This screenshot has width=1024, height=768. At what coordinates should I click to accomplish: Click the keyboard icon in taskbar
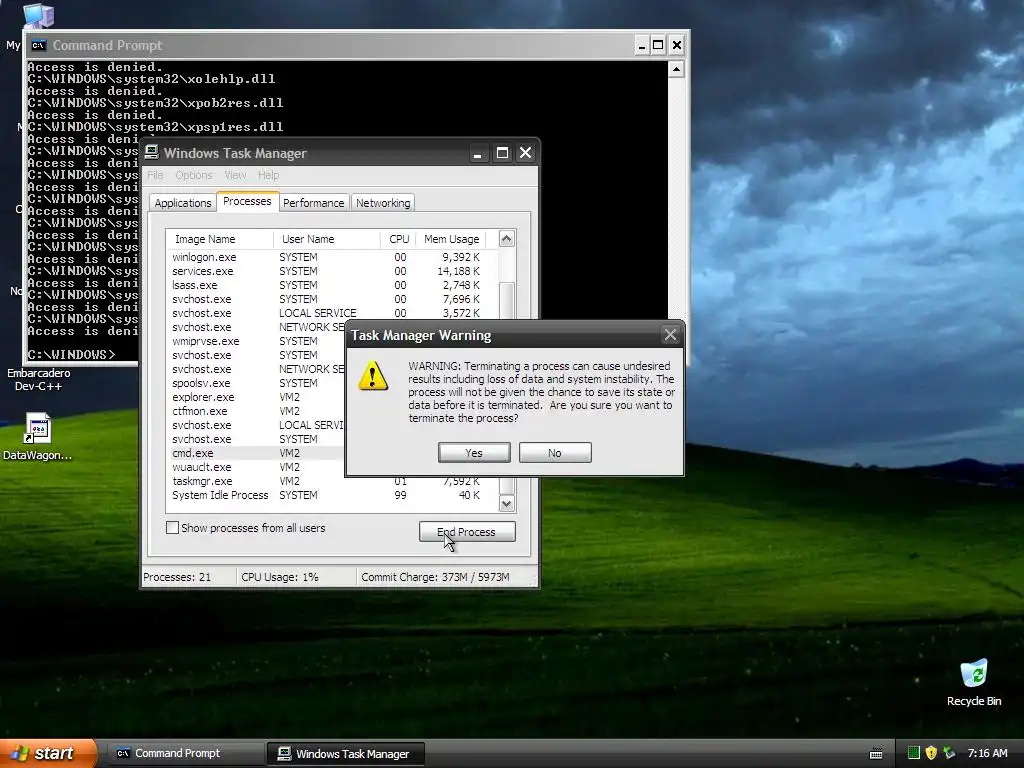[x=876, y=754]
